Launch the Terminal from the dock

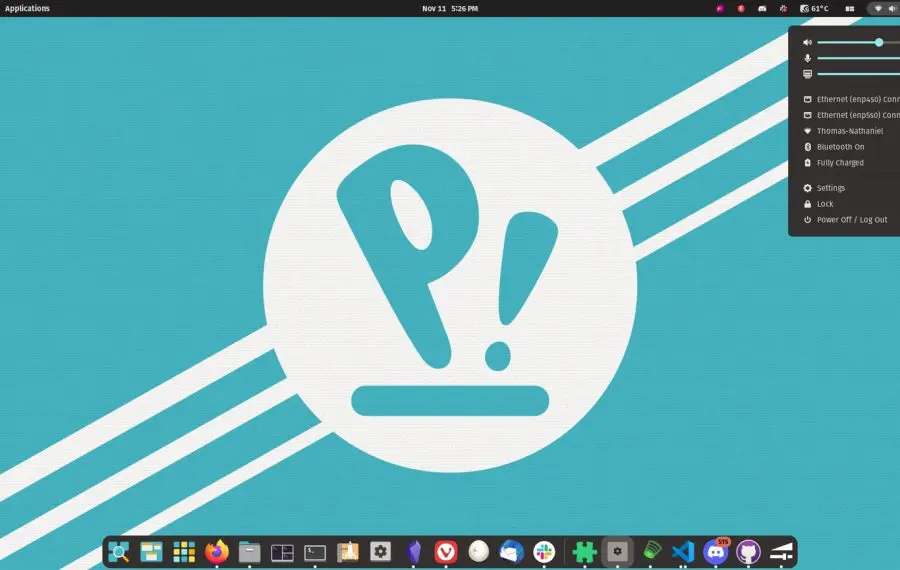click(315, 552)
